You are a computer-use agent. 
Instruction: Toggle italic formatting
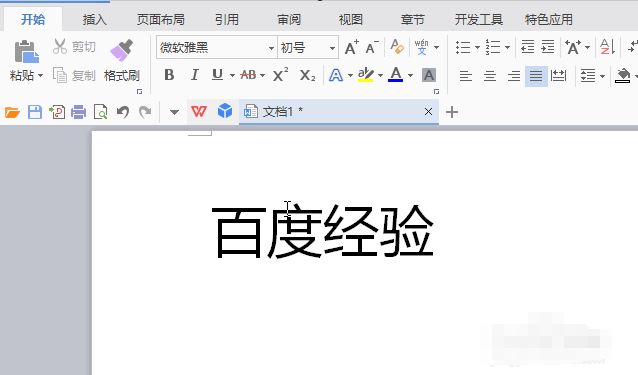[x=194, y=75]
